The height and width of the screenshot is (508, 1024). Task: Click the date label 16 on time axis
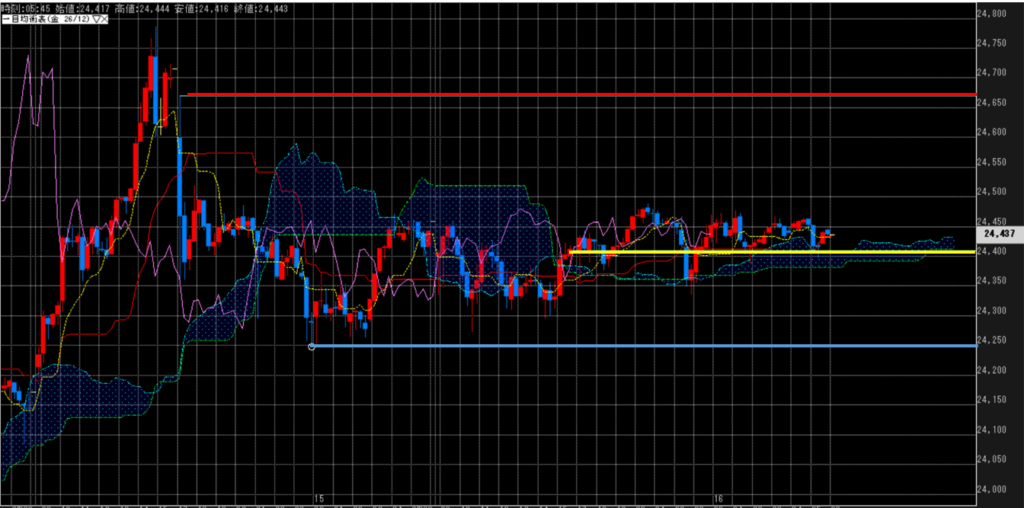pos(719,497)
